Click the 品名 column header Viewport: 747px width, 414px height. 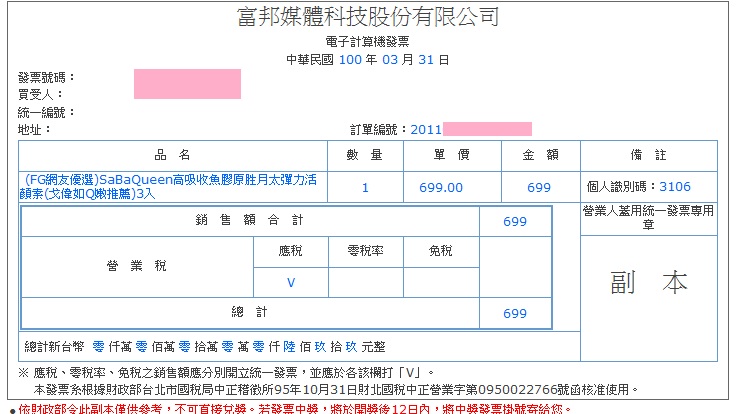pyautogui.click(x=172, y=155)
